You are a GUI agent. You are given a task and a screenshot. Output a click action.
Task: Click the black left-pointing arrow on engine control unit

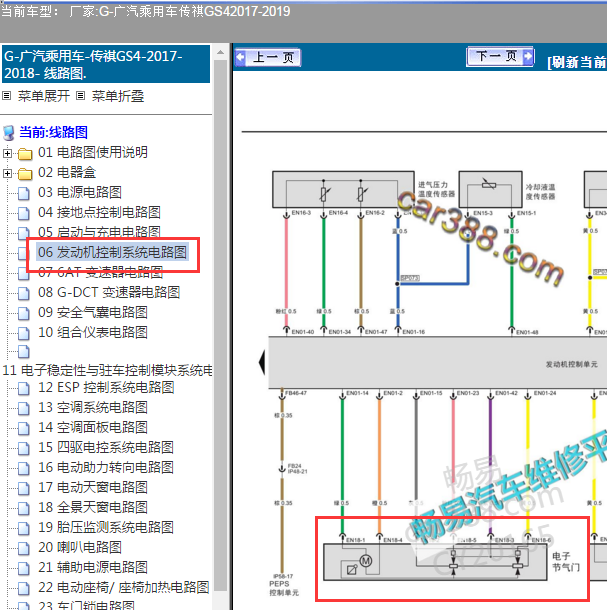point(262,362)
